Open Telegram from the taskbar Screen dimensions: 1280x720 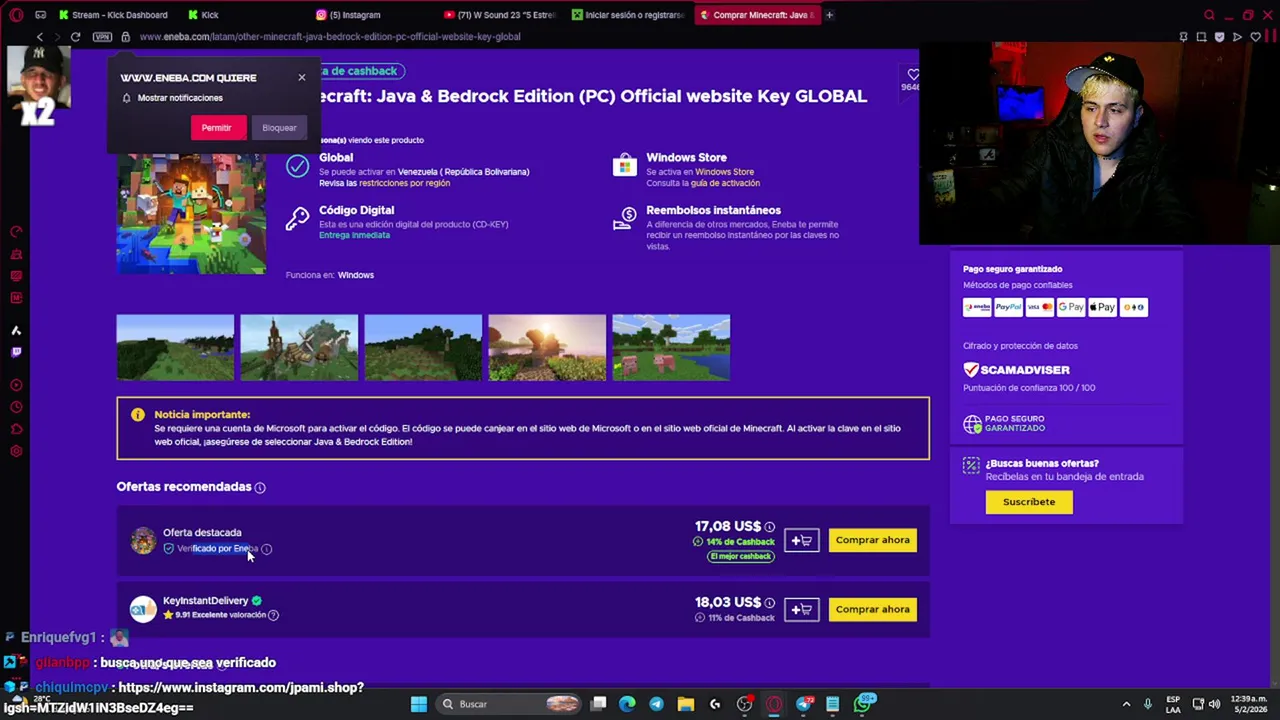(x=656, y=704)
